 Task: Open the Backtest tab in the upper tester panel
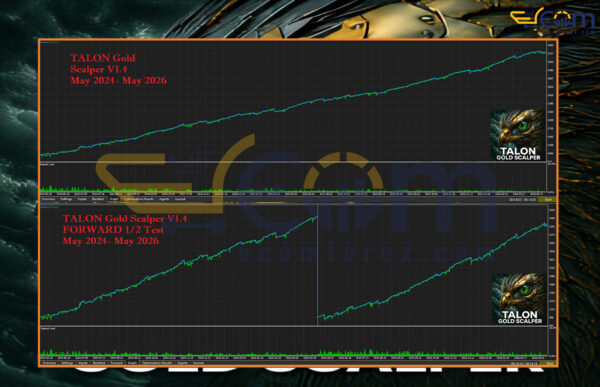(98, 199)
